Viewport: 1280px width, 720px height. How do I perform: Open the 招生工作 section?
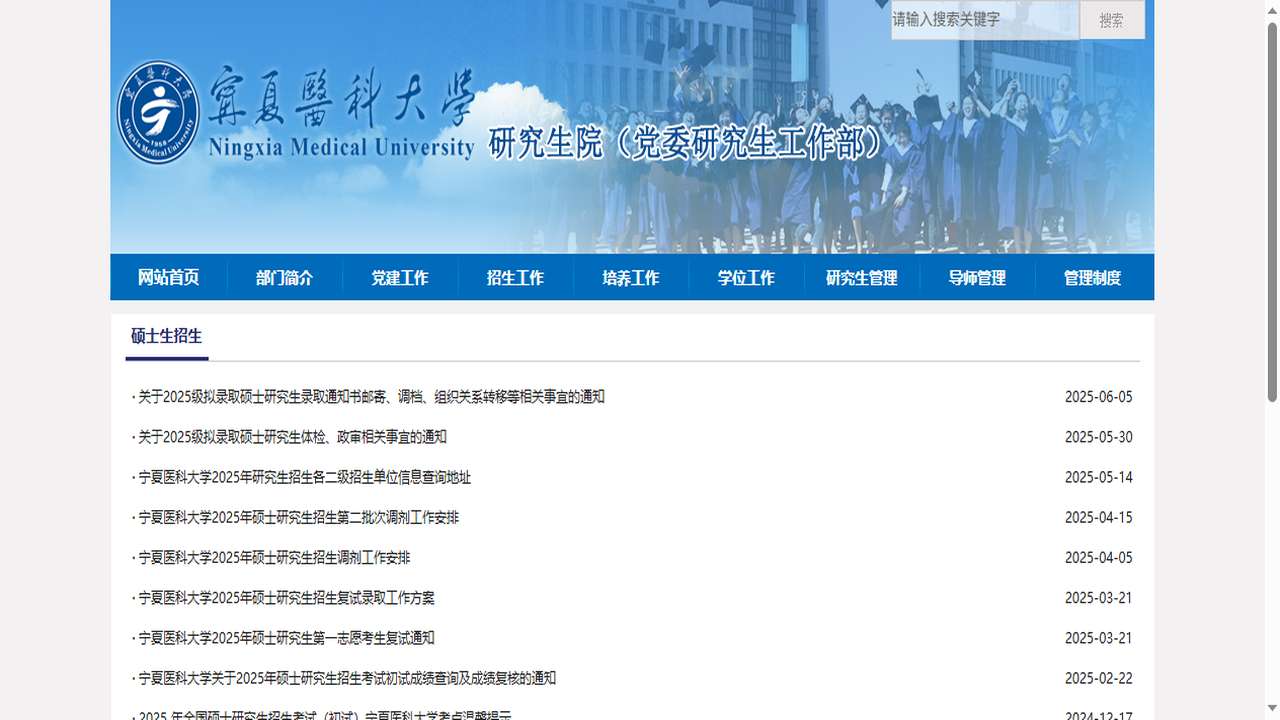pos(515,277)
